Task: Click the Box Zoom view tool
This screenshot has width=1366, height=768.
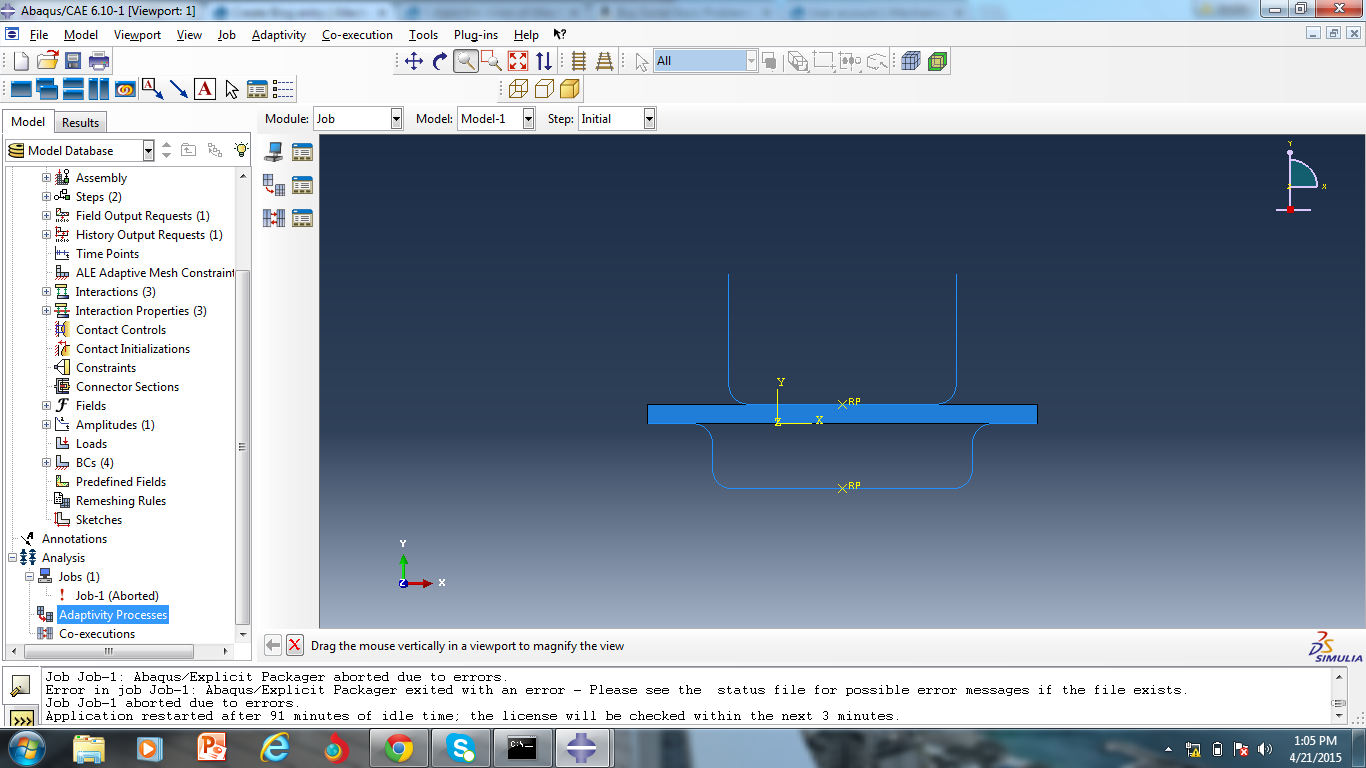Action: pyautogui.click(x=492, y=61)
